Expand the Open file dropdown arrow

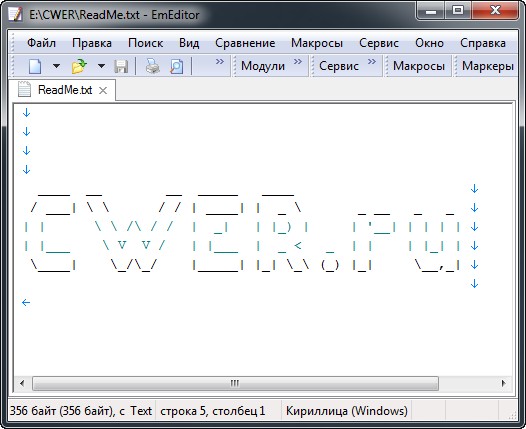tap(101, 66)
